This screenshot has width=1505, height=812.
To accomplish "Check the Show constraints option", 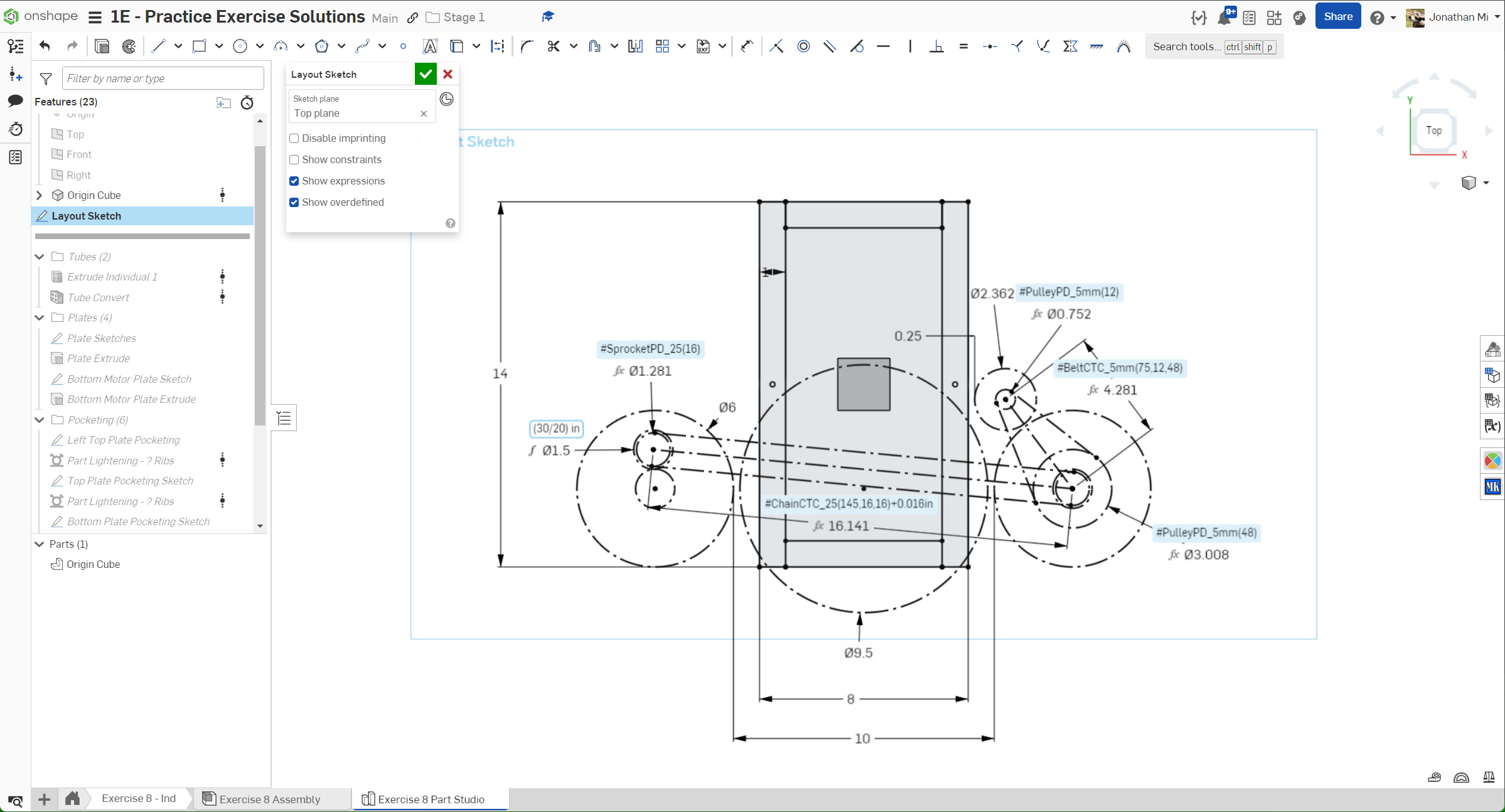I will [x=294, y=159].
